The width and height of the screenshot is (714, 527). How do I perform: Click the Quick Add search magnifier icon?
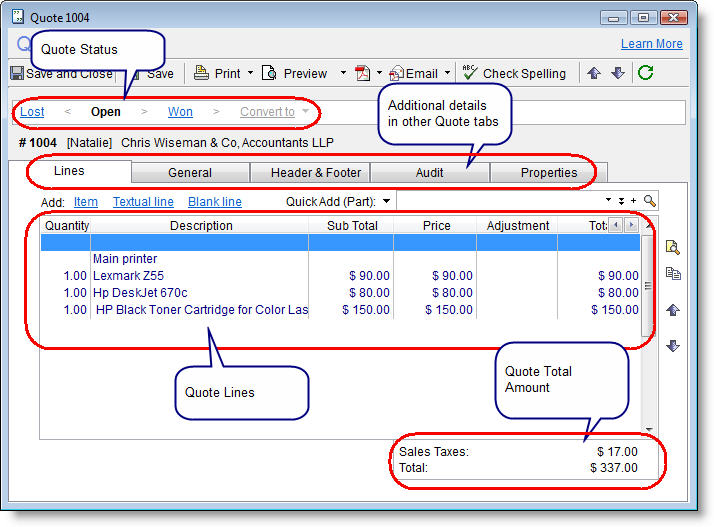click(650, 201)
